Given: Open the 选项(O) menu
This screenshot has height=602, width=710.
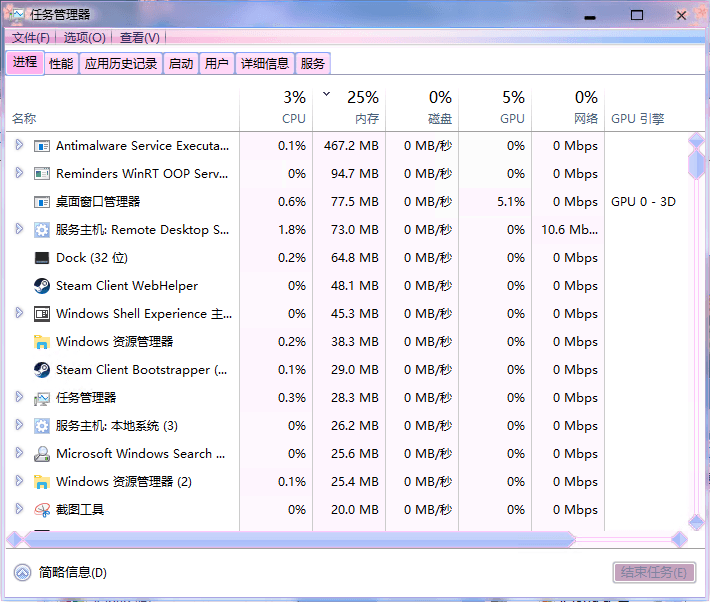Looking at the screenshot, I should click(84, 38).
